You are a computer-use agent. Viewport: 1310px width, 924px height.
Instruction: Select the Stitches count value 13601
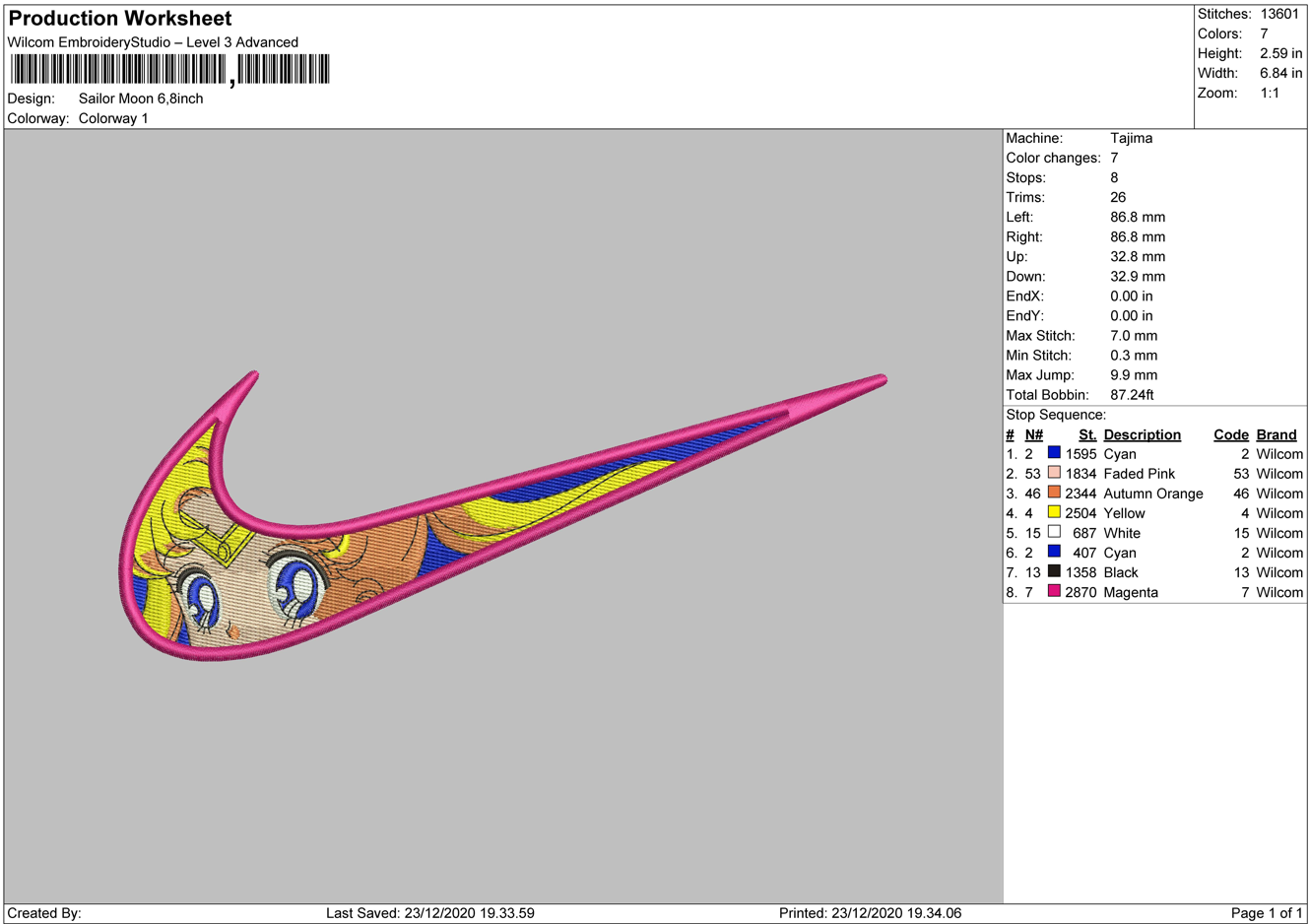[x=1279, y=14]
